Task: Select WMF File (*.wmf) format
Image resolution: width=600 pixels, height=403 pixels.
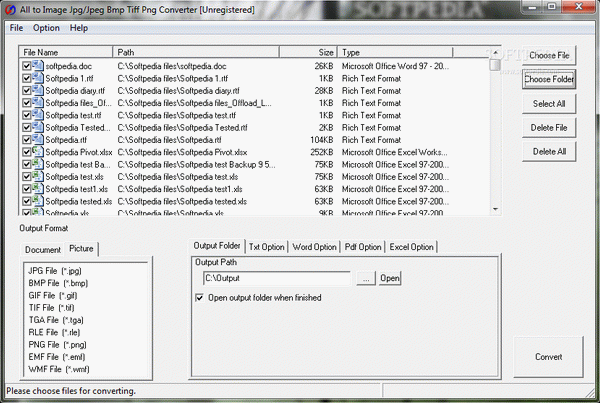Action: pyautogui.click(x=59, y=369)
